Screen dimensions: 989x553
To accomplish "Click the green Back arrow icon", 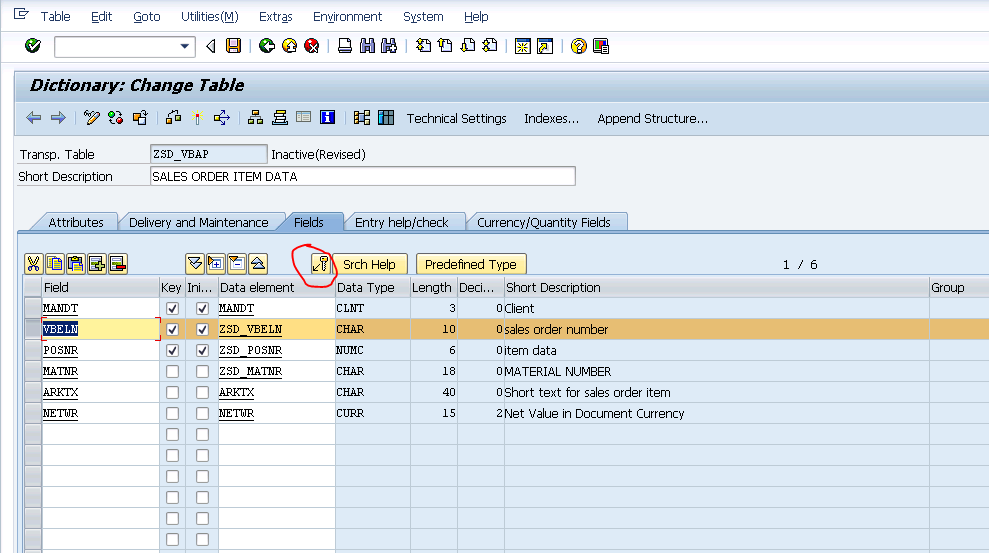I will point(267,46).
